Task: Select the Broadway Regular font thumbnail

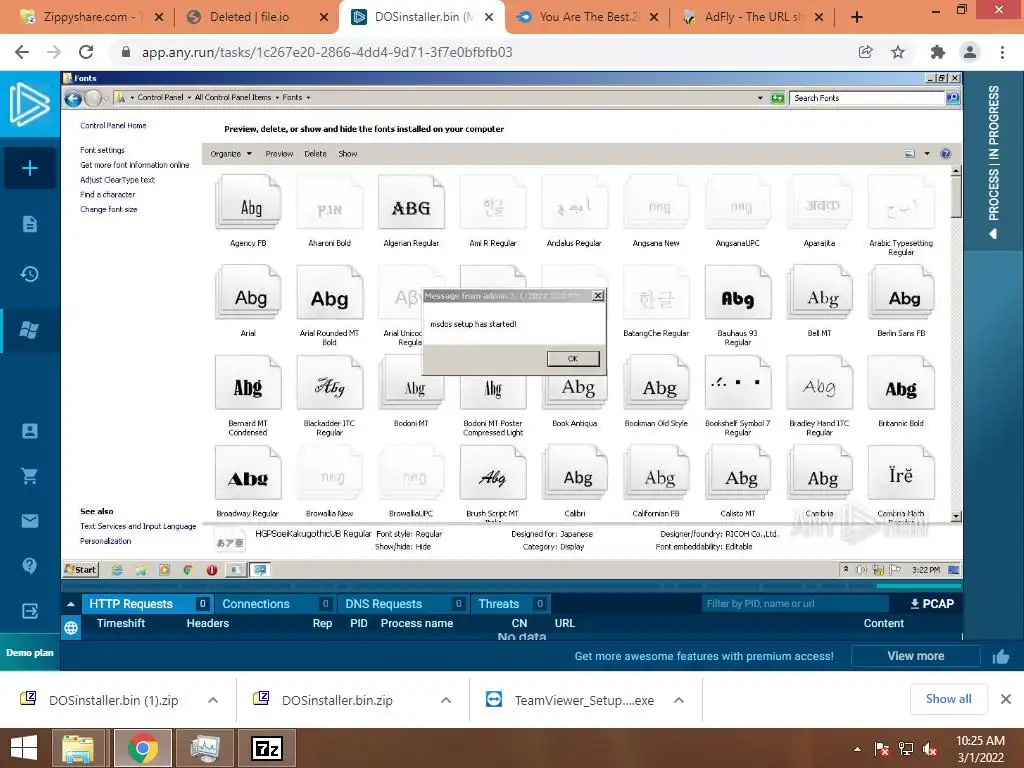Action: [248, 473]
